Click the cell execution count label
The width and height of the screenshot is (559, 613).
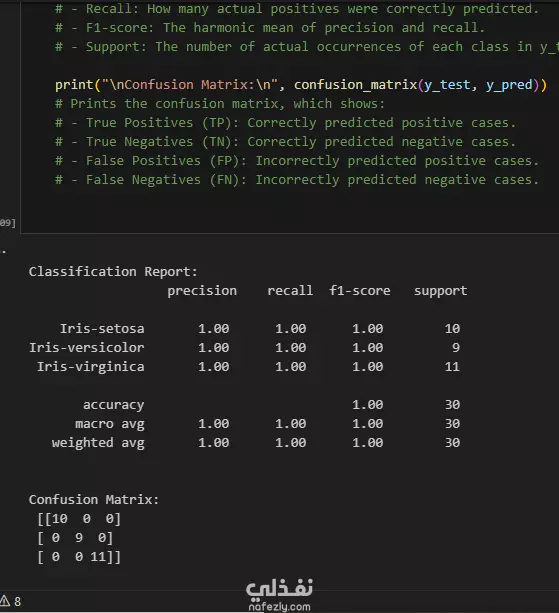[x=8, y=223]
